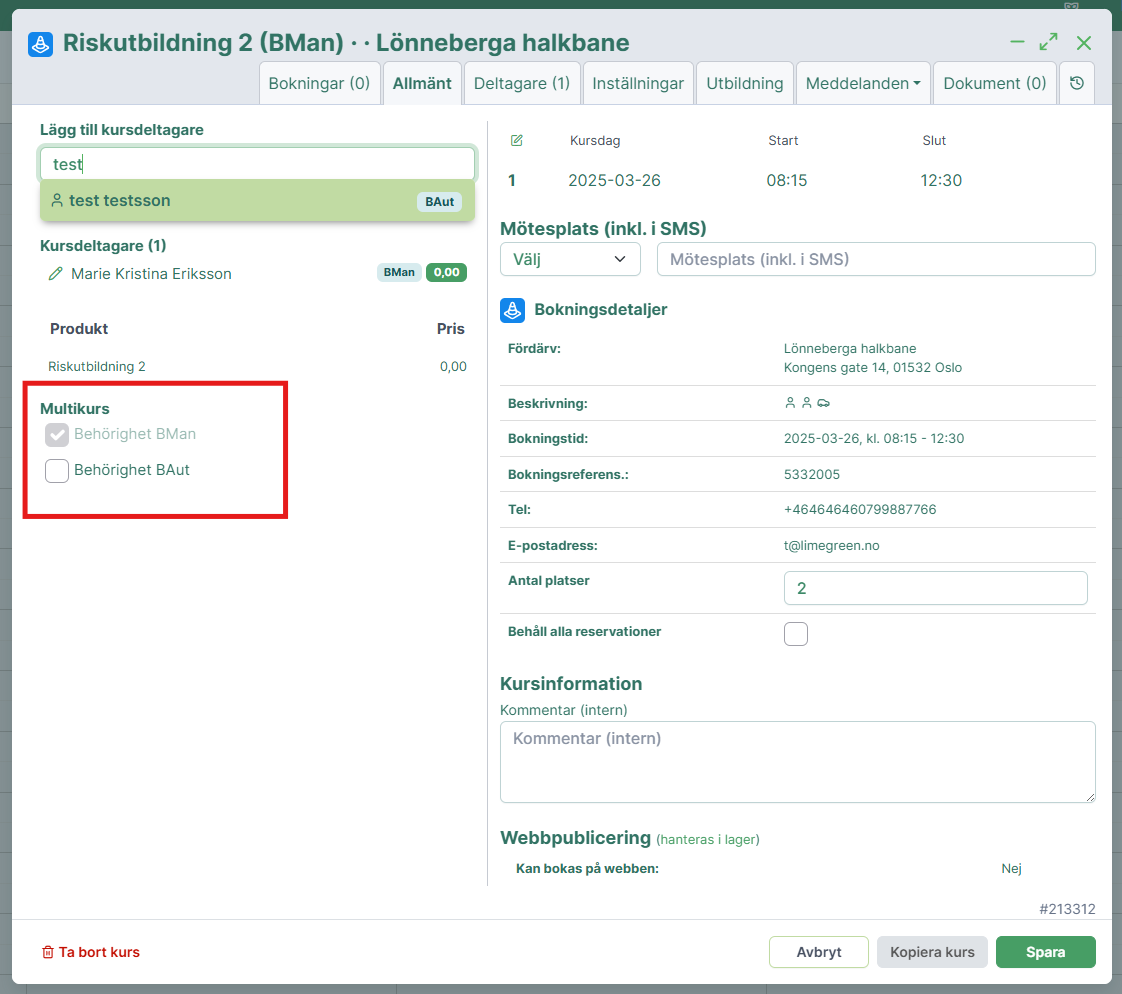Click participant name Marie Kristina Eriksson

click(x=151, y=274)
